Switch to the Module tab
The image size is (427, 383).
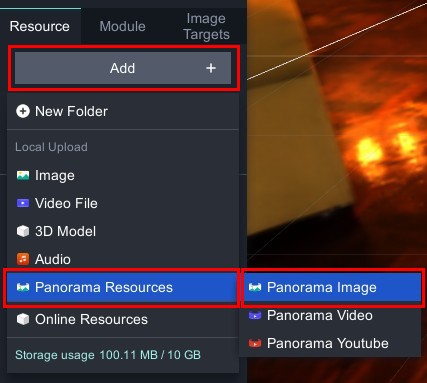coord(122,26)
